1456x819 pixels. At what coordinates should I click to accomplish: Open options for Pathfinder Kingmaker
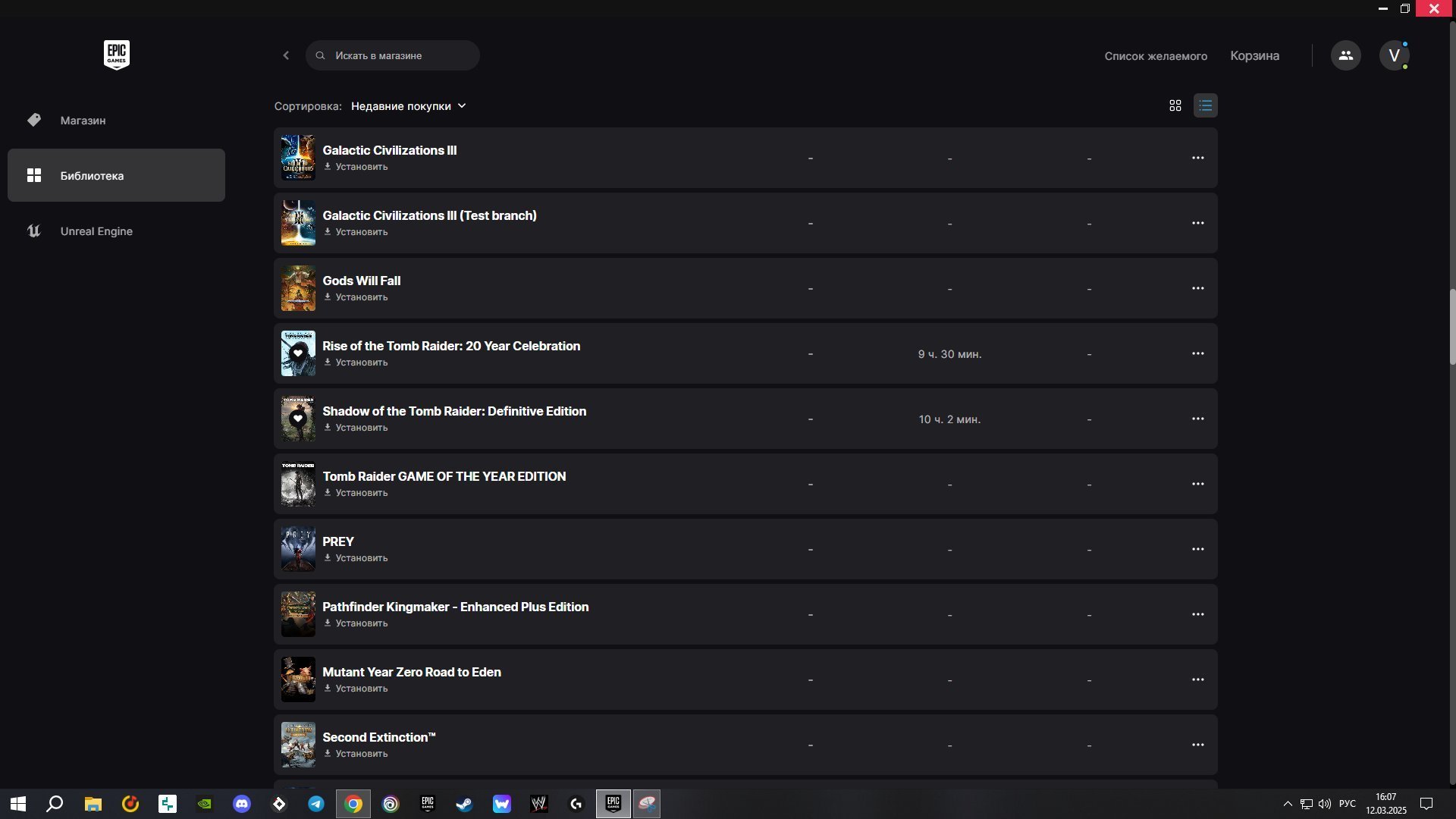(1197, 614)
